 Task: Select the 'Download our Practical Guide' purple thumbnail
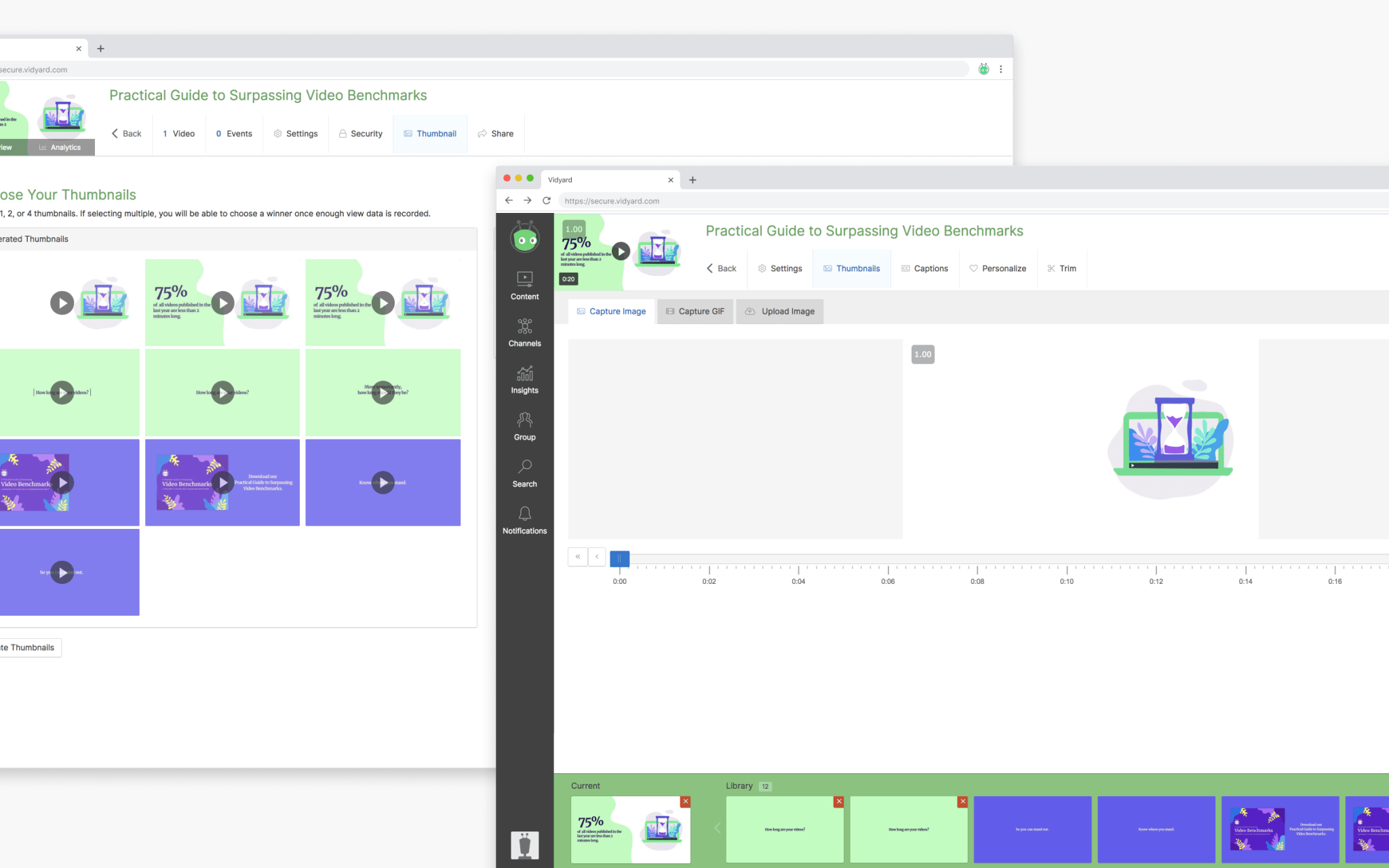pos(222,483)
